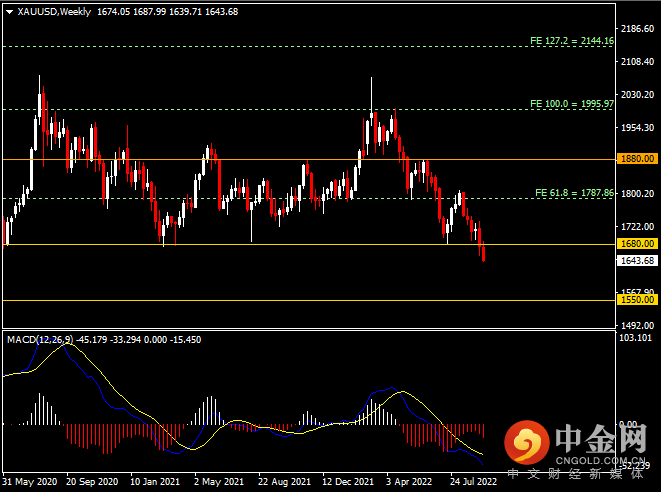This screenshot has width=661, height=492.
Task: Select the FE 127.2 = 2144.16 label
Action: click(x=572, y=41)
